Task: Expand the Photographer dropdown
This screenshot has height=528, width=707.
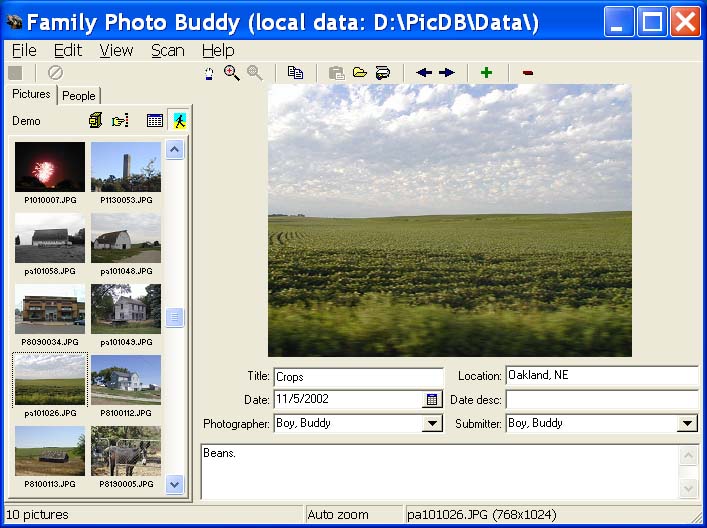Action: tap(432, 424)
